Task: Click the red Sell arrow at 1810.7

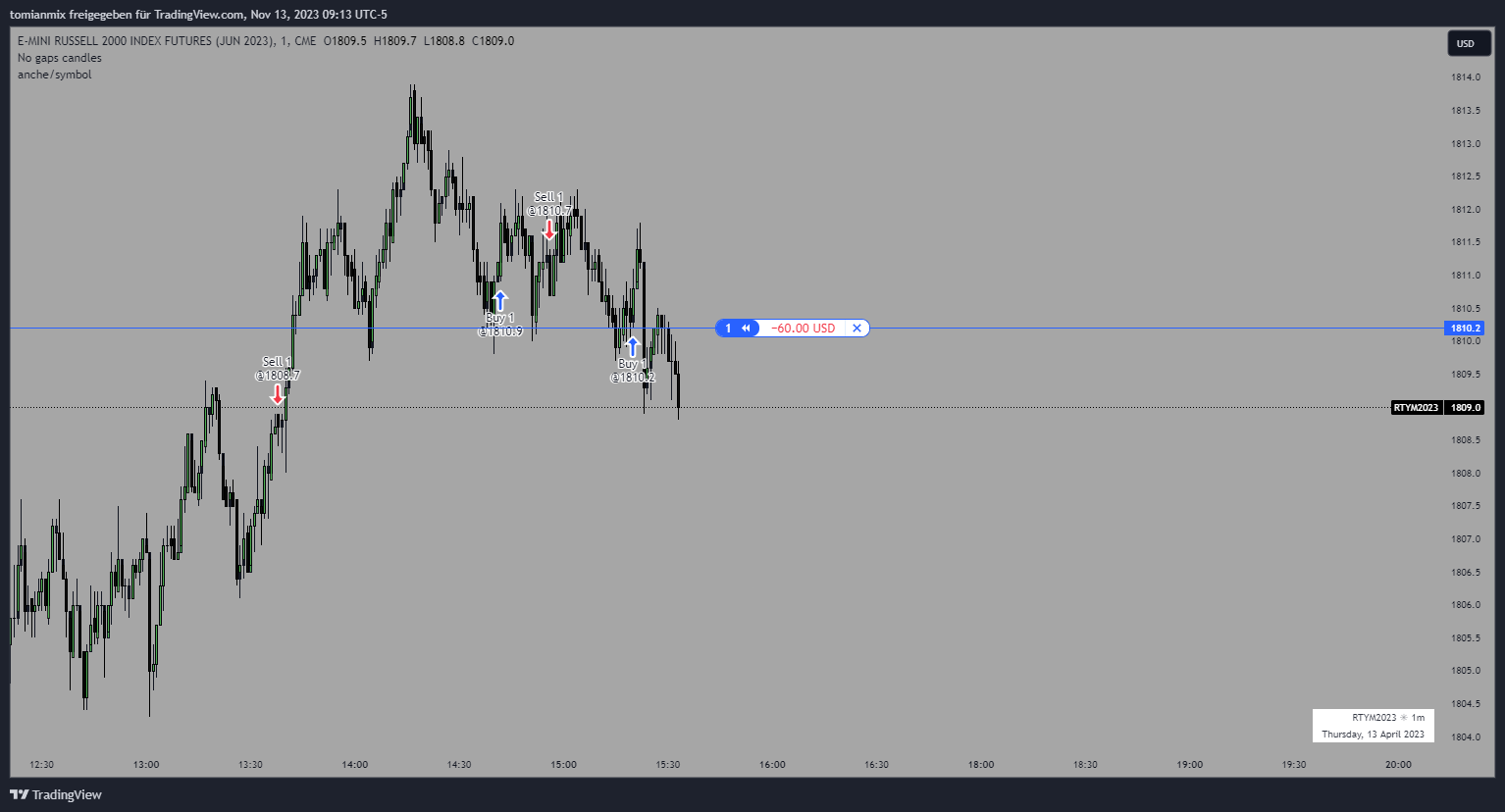Action: click(549, 229)
